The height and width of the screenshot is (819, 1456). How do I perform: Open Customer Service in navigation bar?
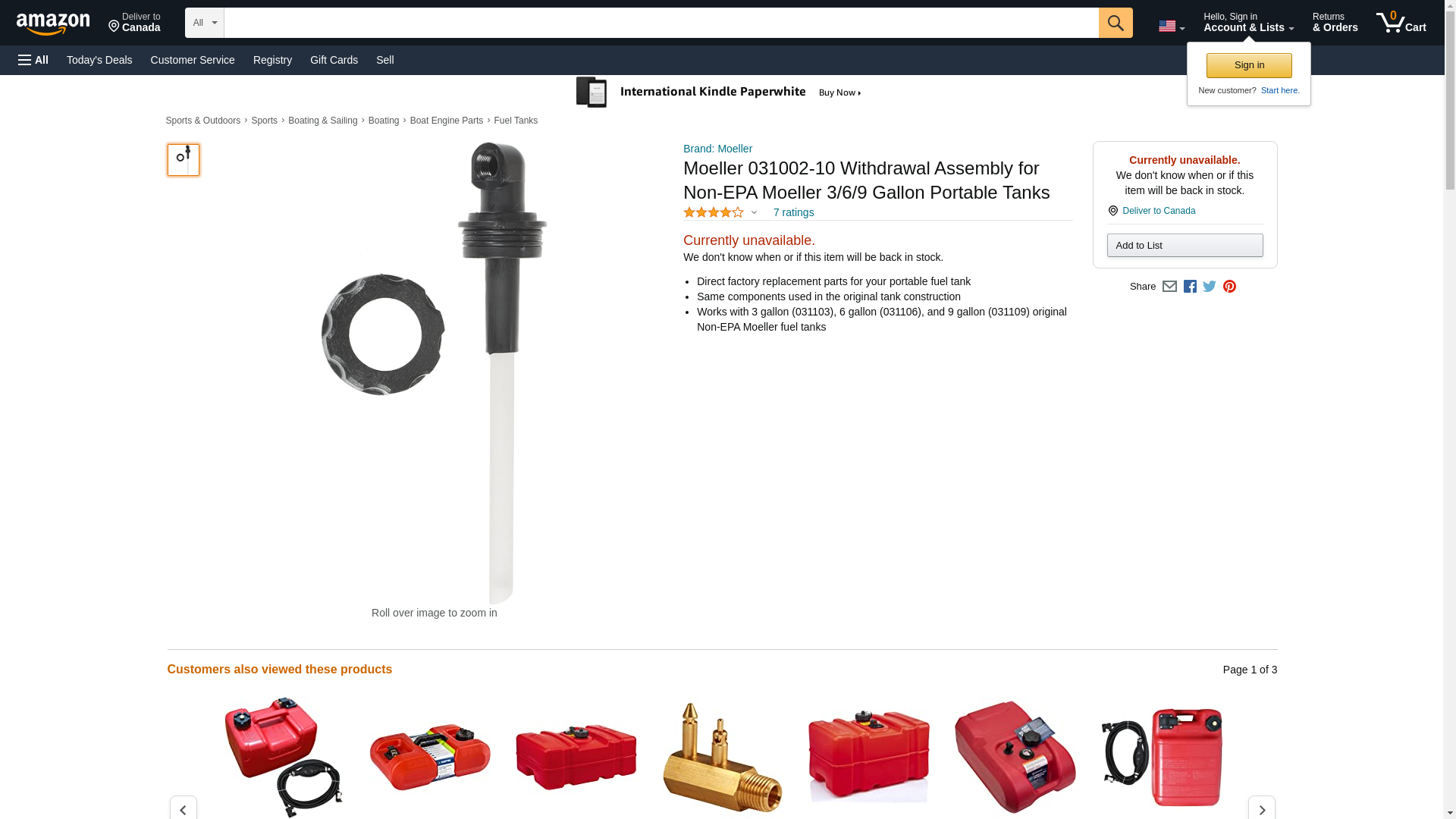[x=193, y=60]
